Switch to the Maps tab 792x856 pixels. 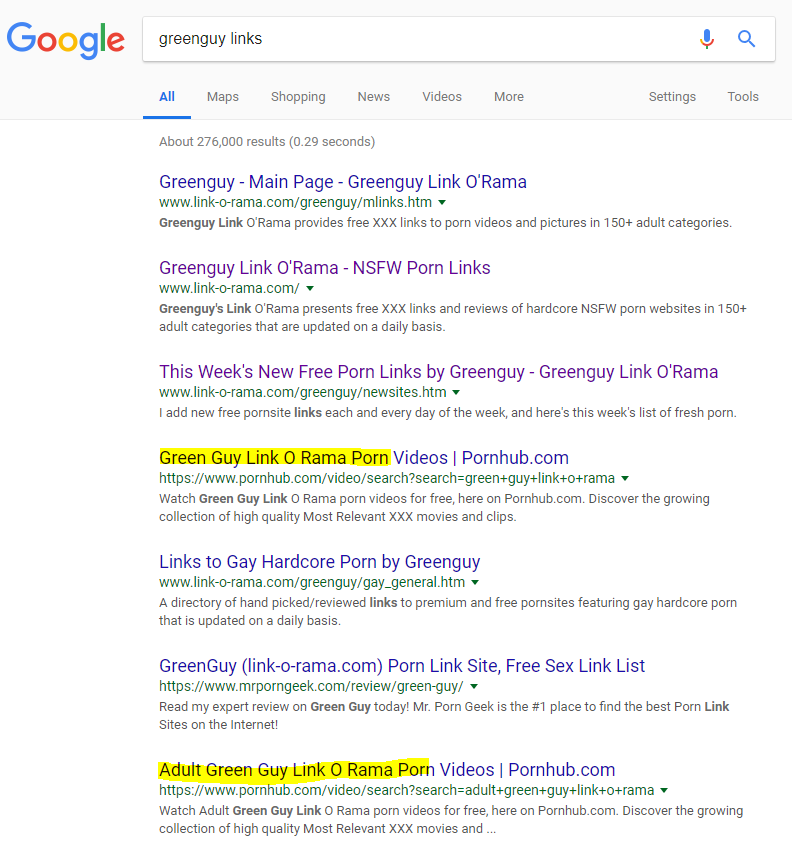tap(223, 97)
